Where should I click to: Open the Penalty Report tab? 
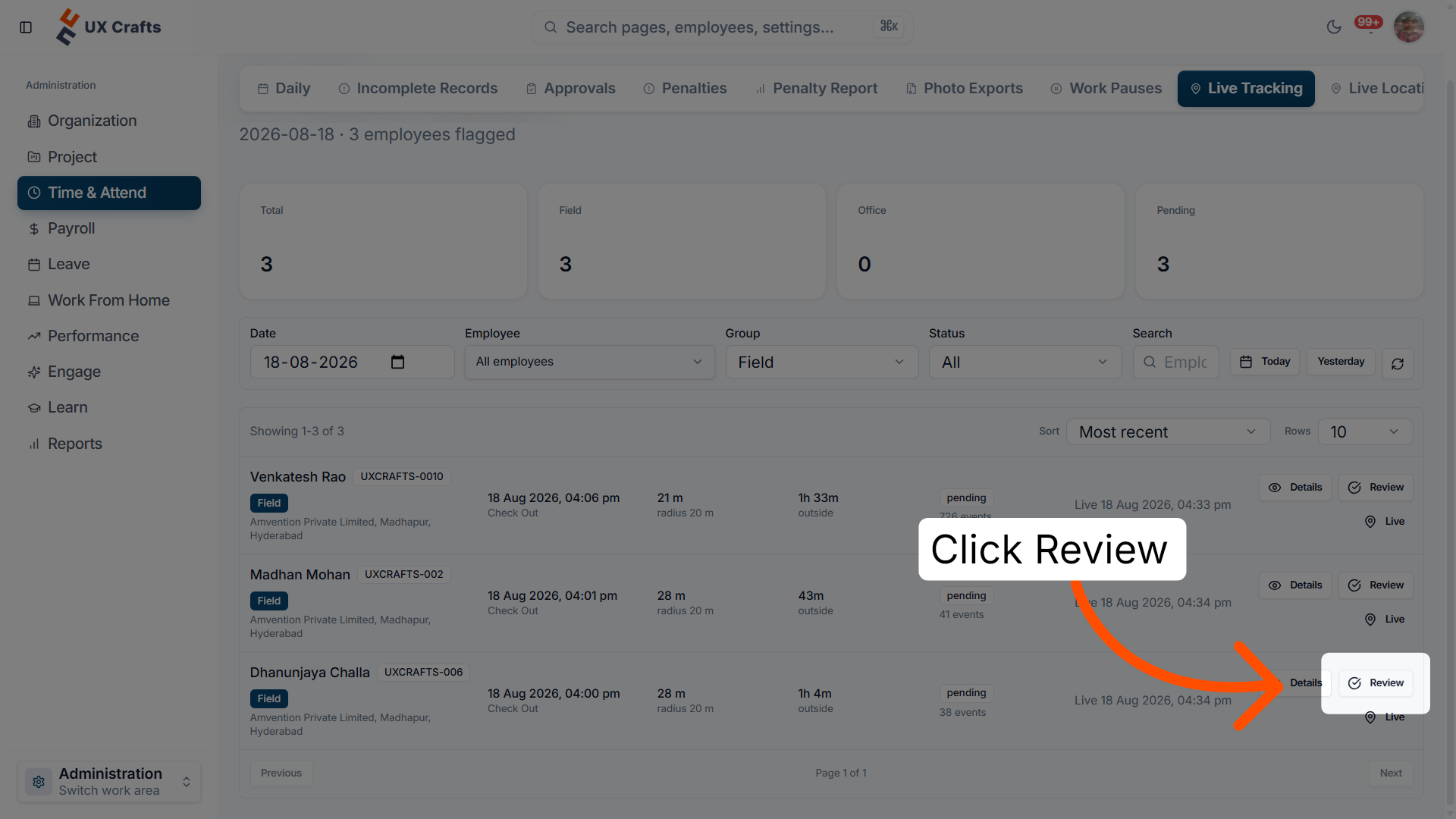pyautogui.click(x=817, y=89)
